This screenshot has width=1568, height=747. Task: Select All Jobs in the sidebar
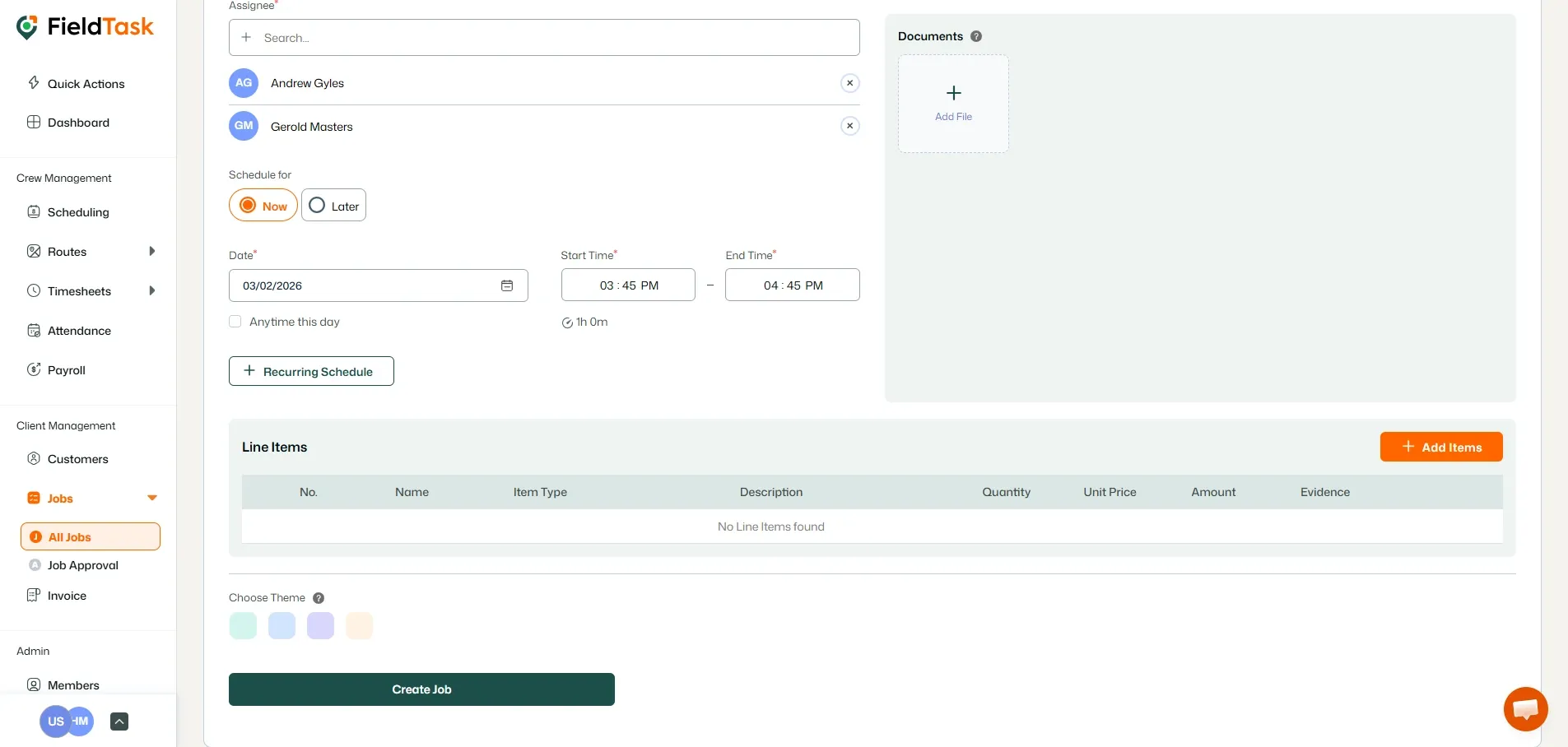(91, 536)
